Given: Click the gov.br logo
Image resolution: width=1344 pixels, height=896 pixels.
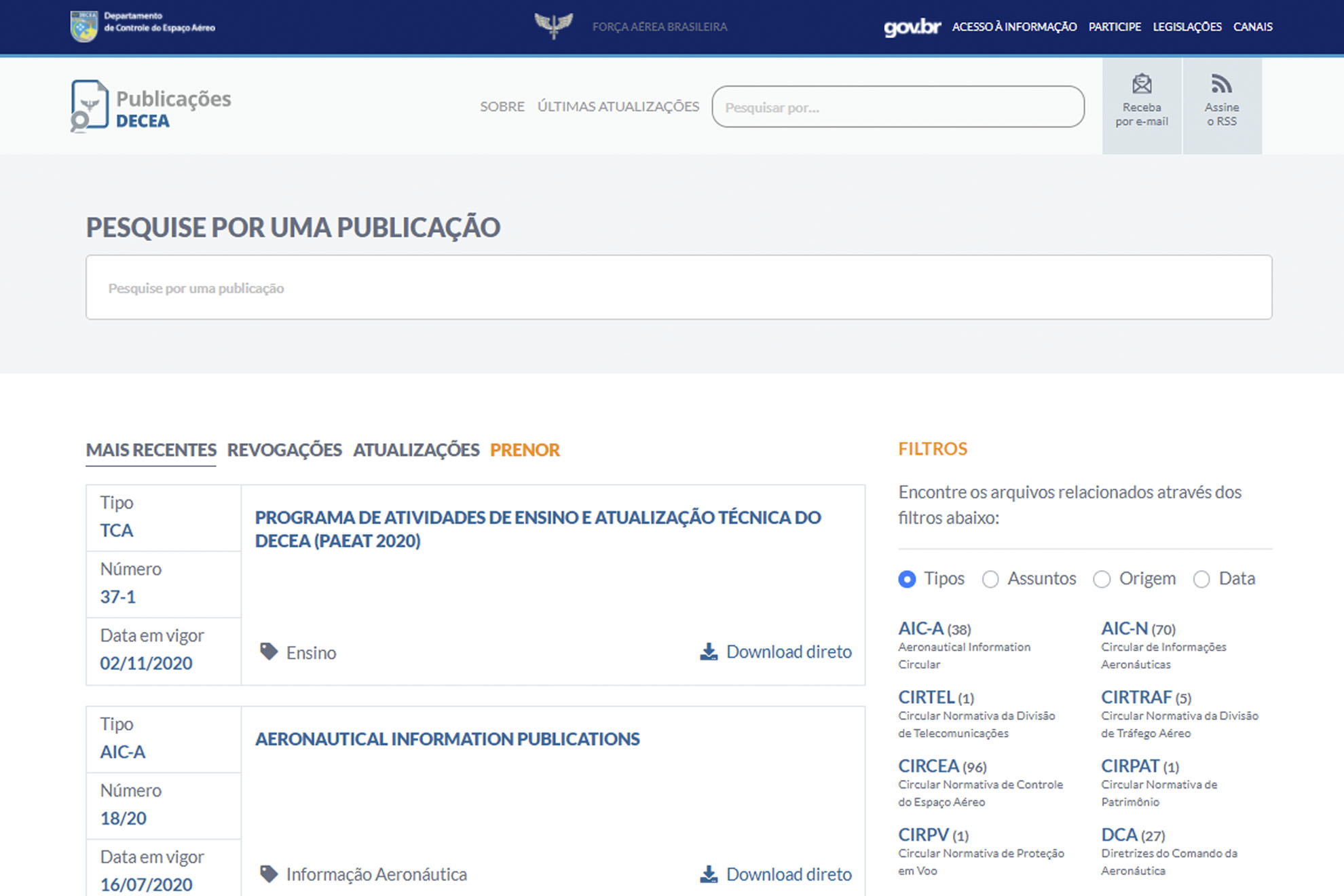Looking at the screenshot, I should (x=912, y=27).
